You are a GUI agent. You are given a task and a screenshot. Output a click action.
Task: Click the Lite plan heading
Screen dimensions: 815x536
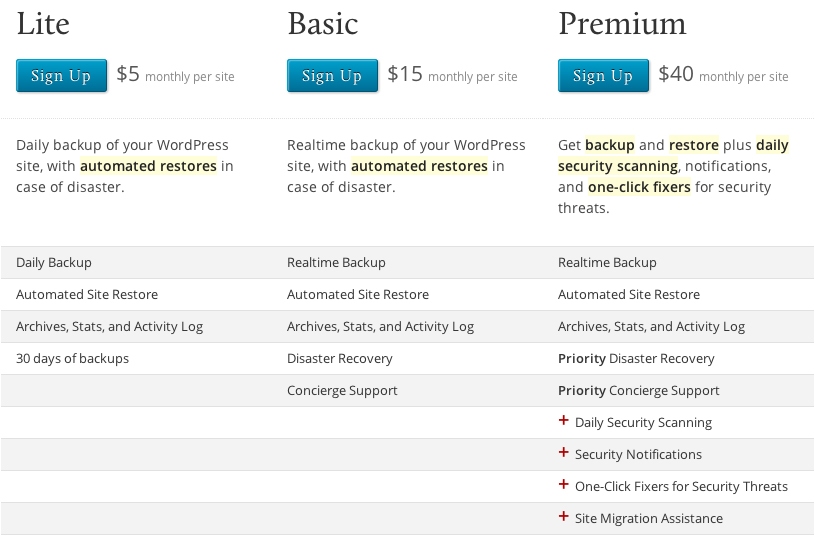(43, 24)
